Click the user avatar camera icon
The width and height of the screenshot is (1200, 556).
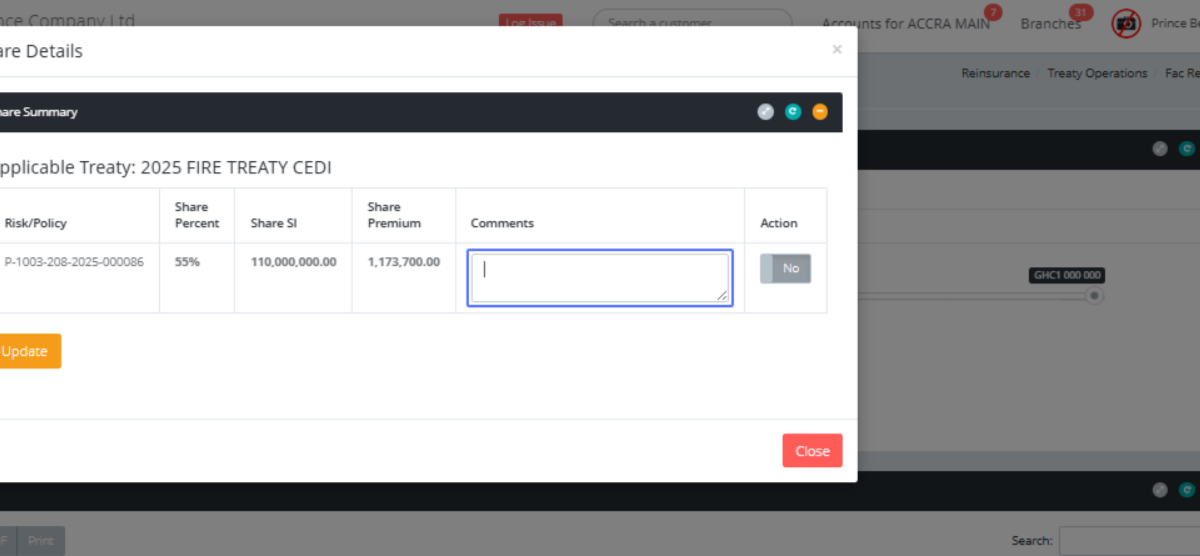1126,23
